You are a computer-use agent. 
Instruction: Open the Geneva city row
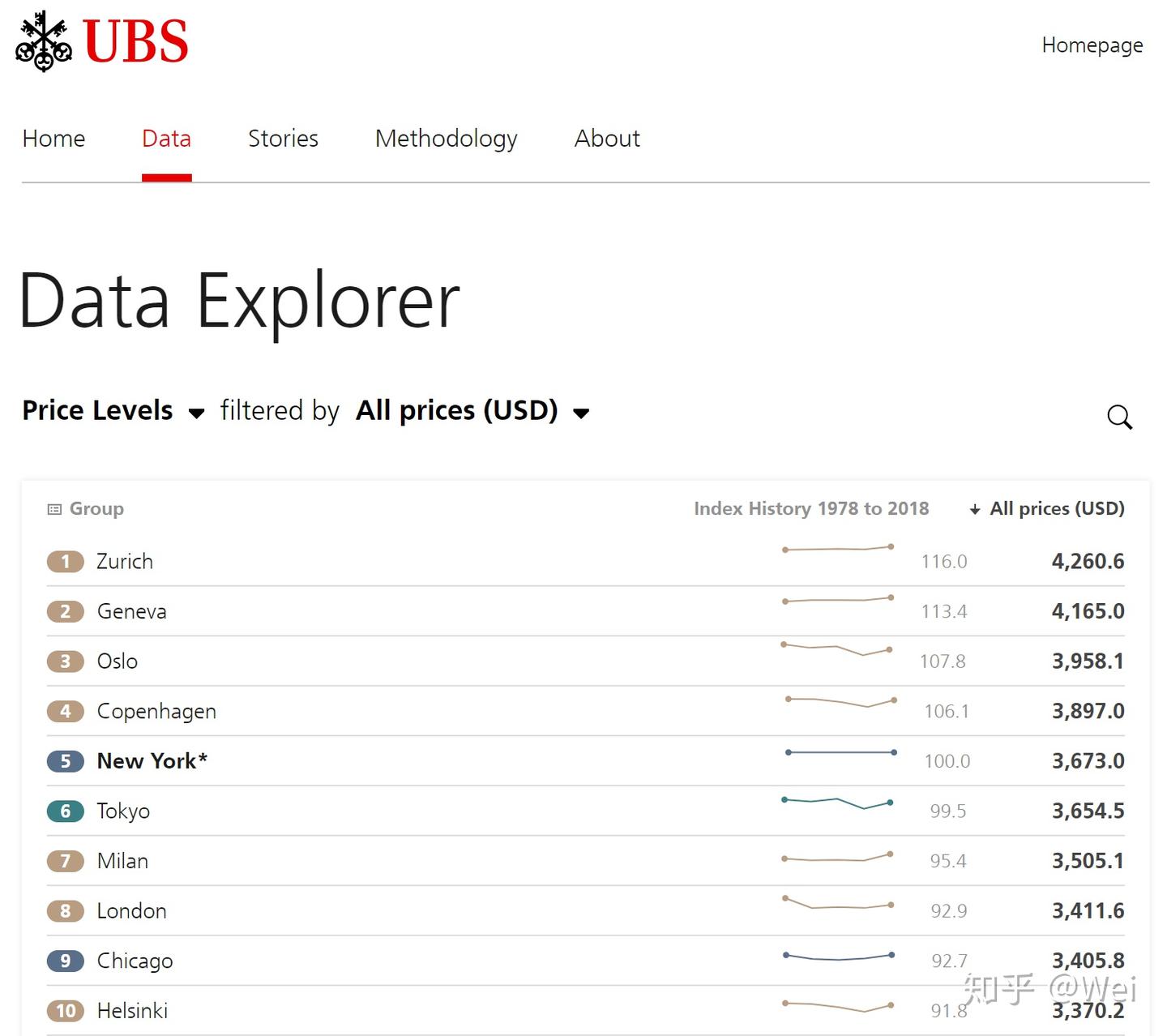click(586, 611)
